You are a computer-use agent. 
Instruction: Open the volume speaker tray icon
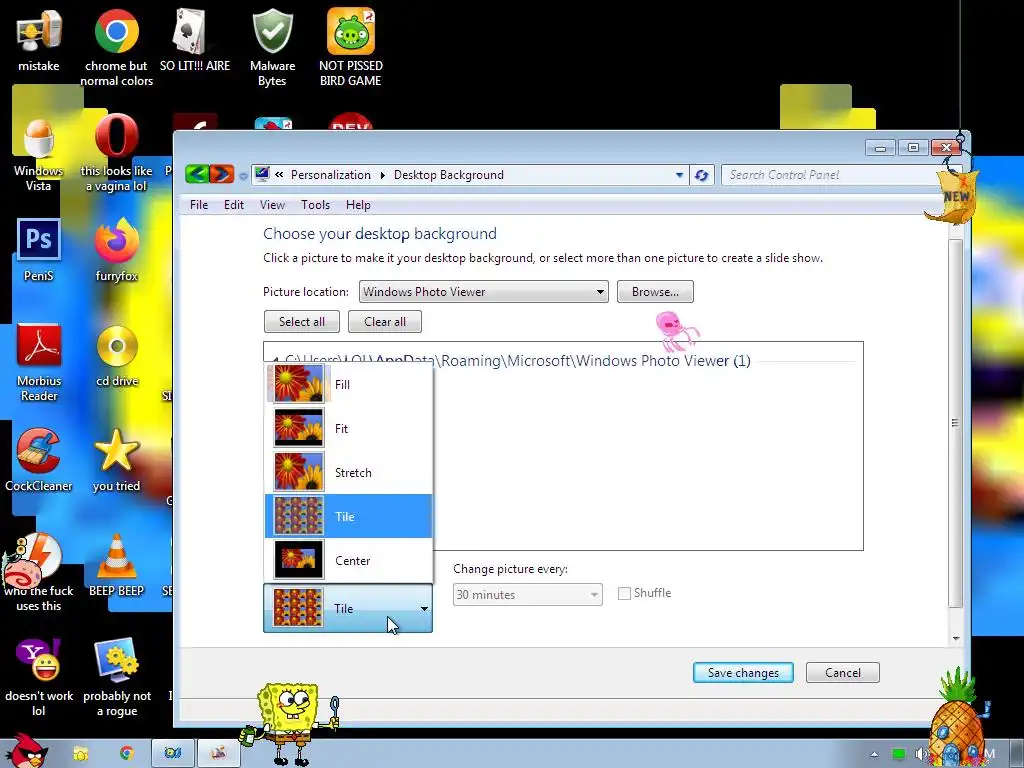click(920, 754)
